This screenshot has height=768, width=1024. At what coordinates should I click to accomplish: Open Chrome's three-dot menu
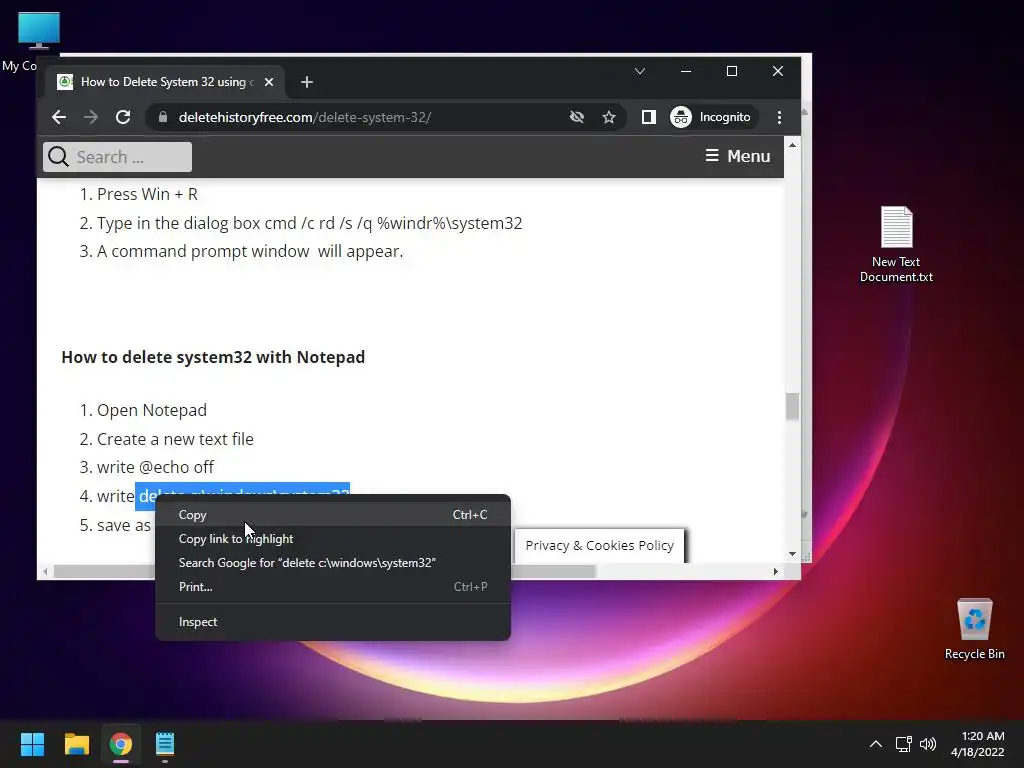(x=779, y=117)
